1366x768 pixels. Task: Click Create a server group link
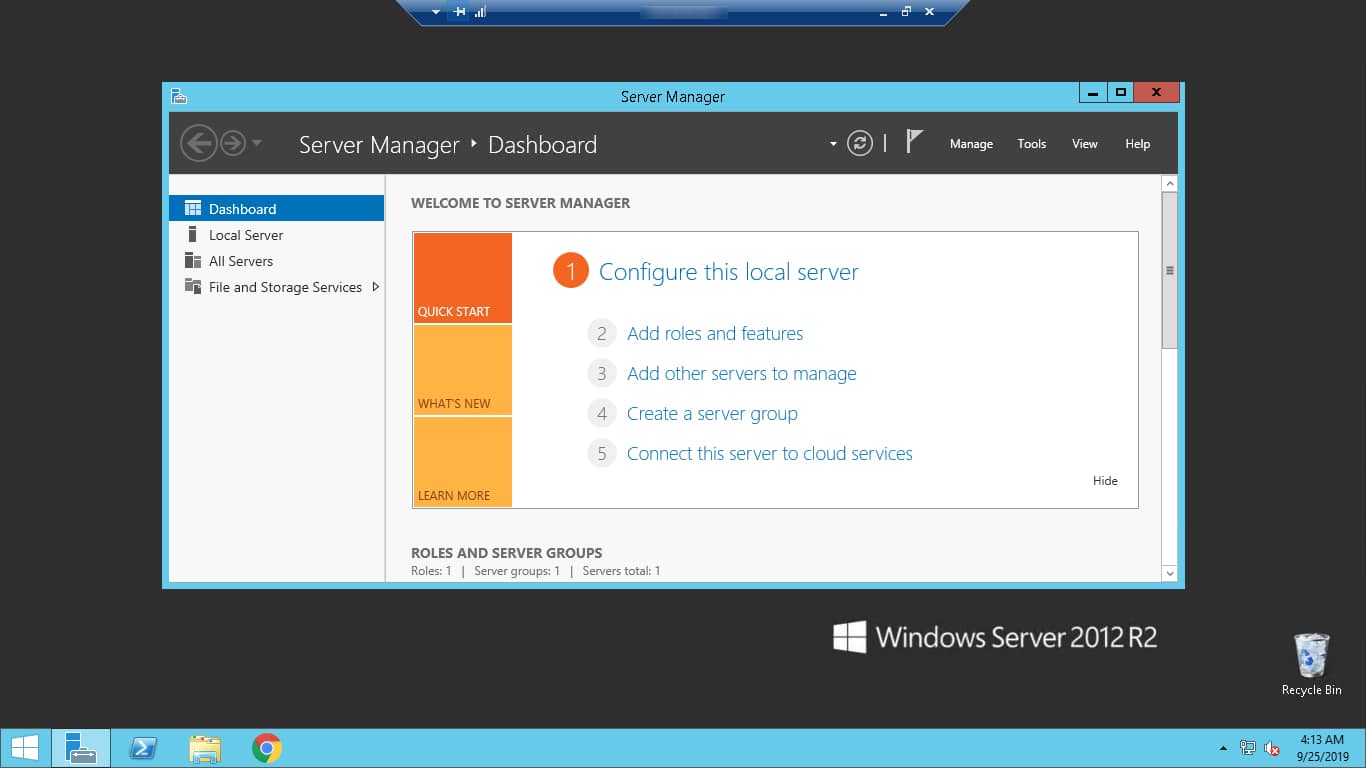[x=712, y=414]
